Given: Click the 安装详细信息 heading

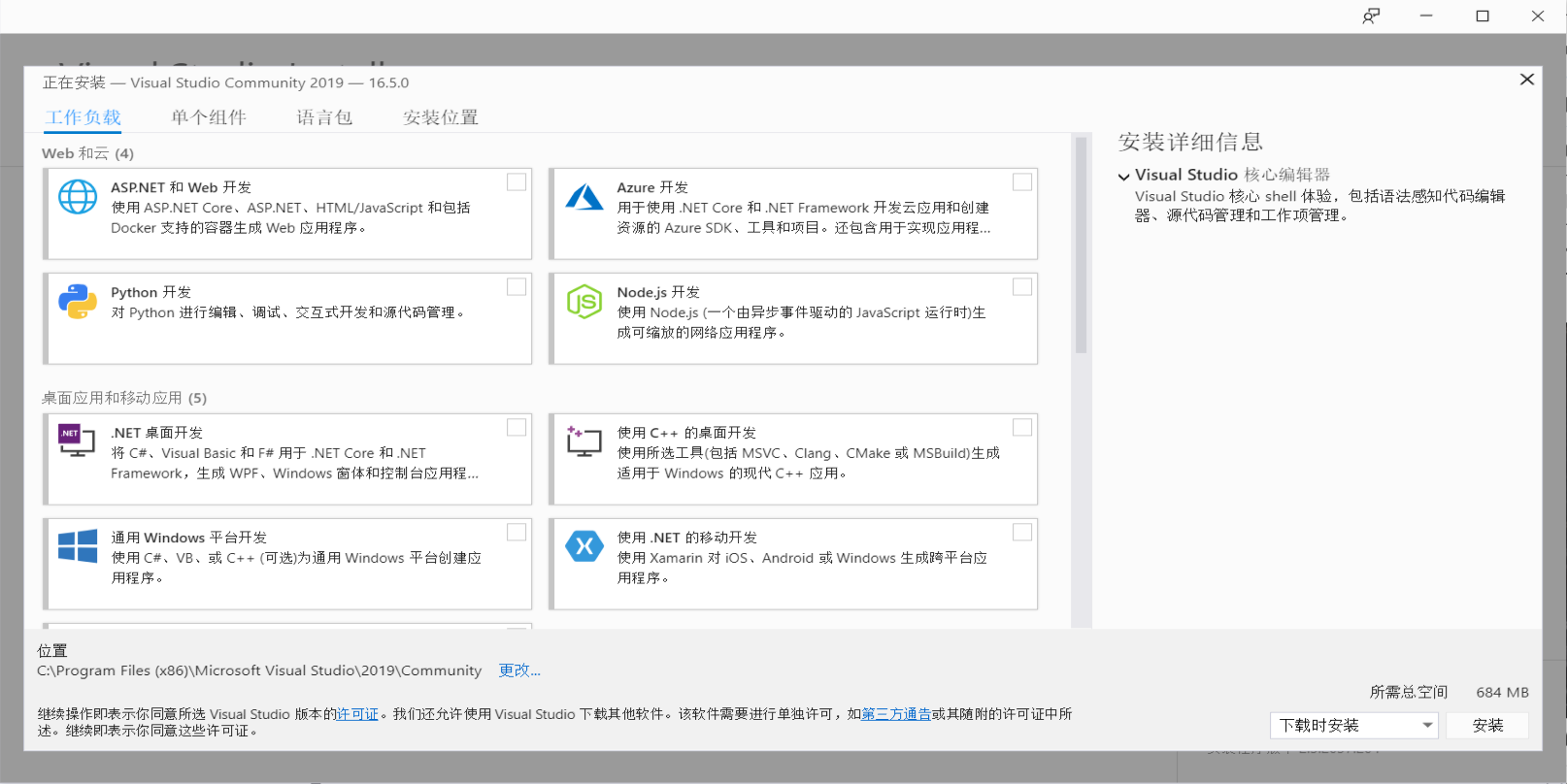Looking at the screenshot, I should pos(1190,142).
